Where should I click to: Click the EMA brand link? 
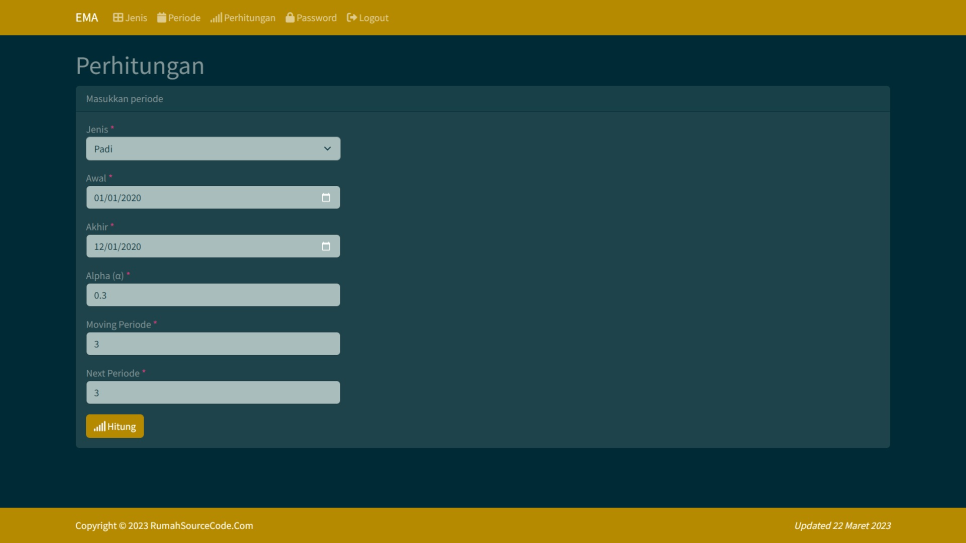point(87,18)
